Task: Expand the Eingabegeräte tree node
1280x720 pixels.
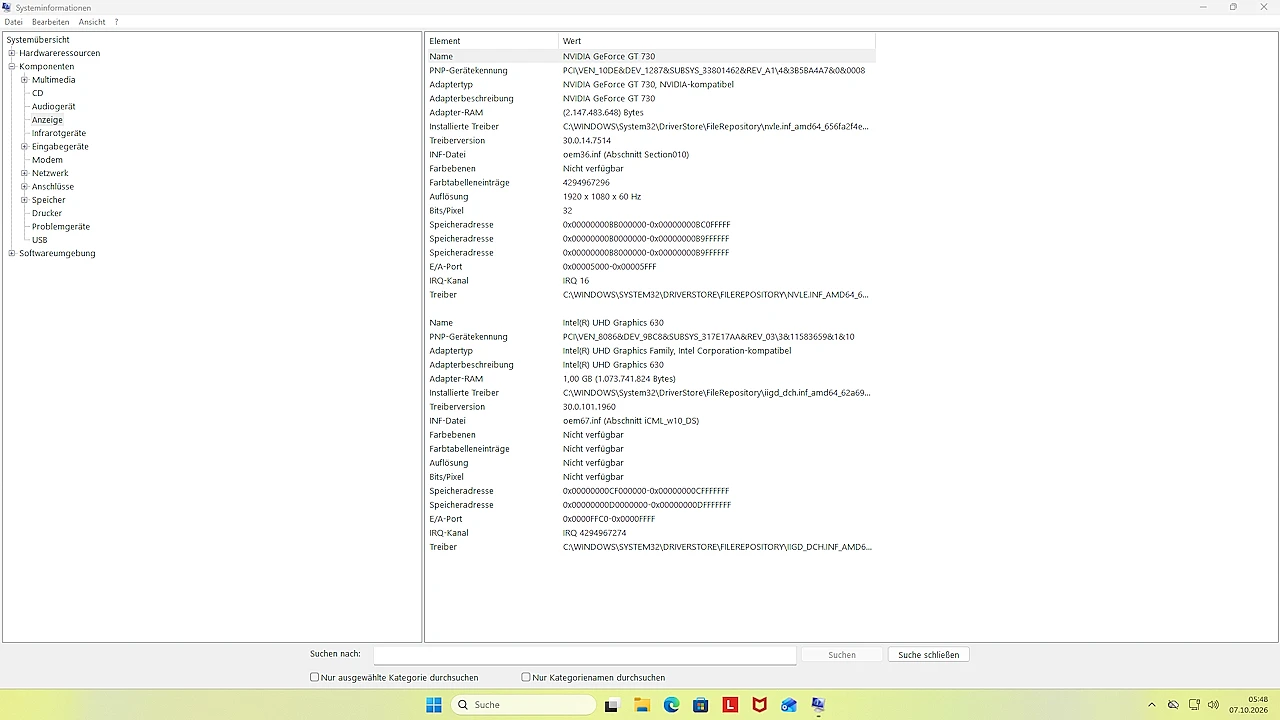Action: click(x=24, y=147)
